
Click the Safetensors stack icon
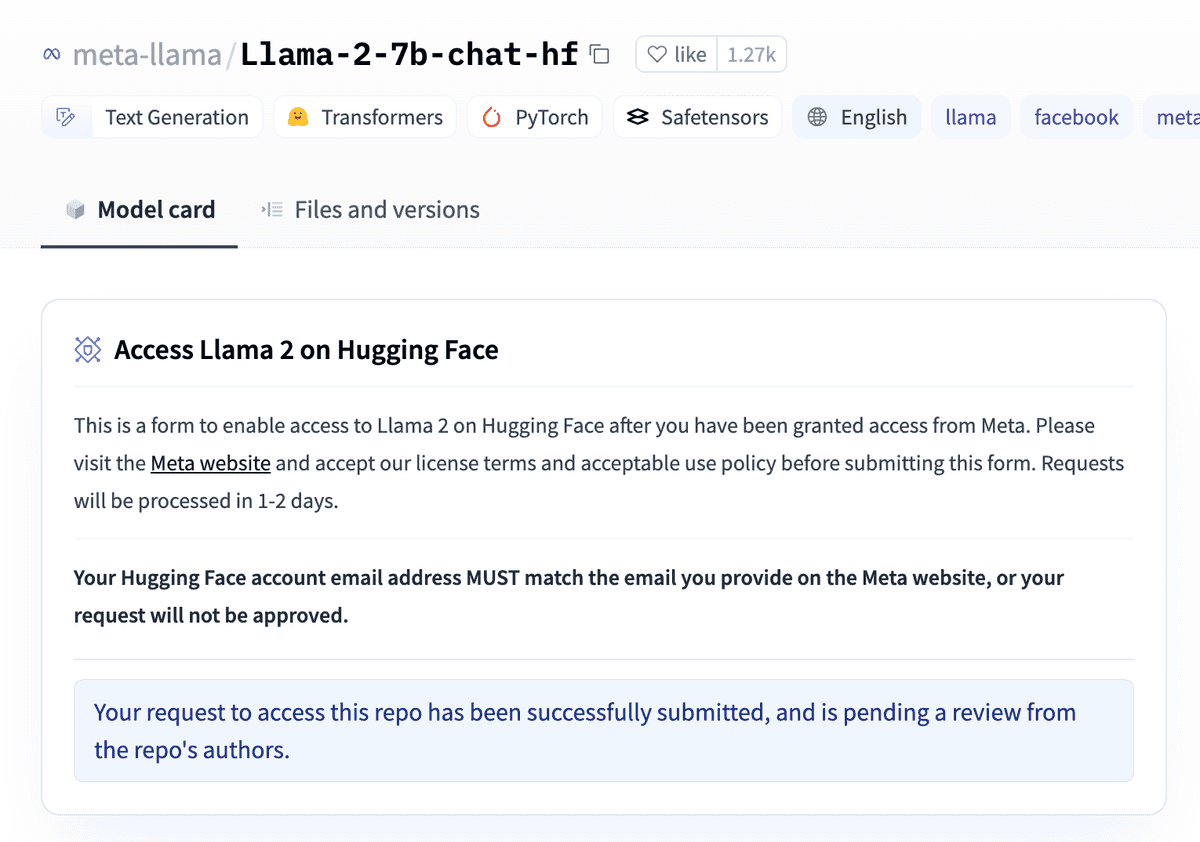pyautogui.click(x=637, y=117)
